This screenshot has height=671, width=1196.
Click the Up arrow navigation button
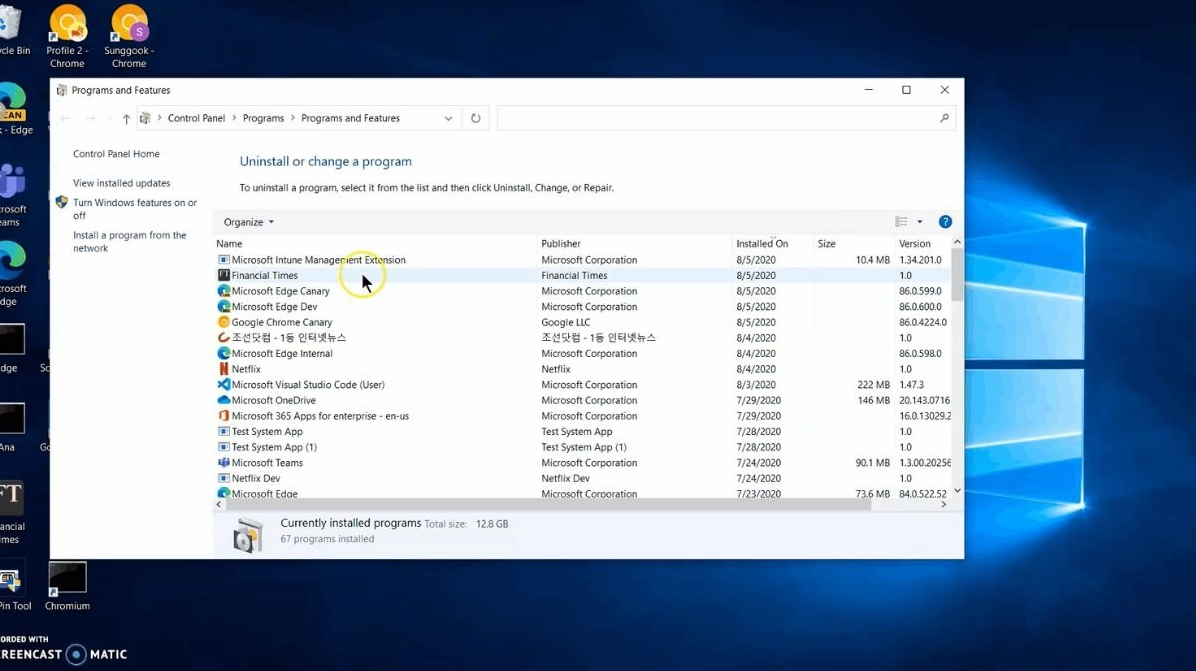126,119
